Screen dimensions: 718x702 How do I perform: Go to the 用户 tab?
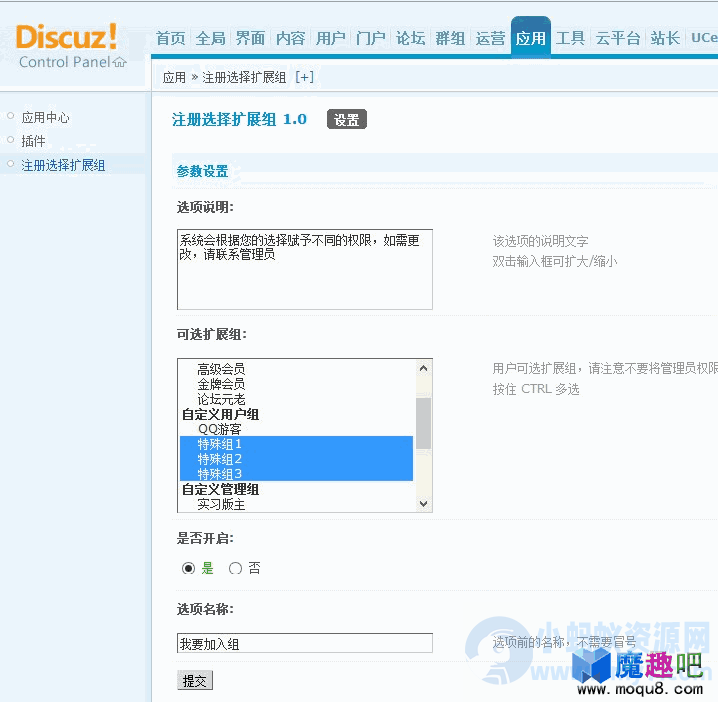coord(331,38)
